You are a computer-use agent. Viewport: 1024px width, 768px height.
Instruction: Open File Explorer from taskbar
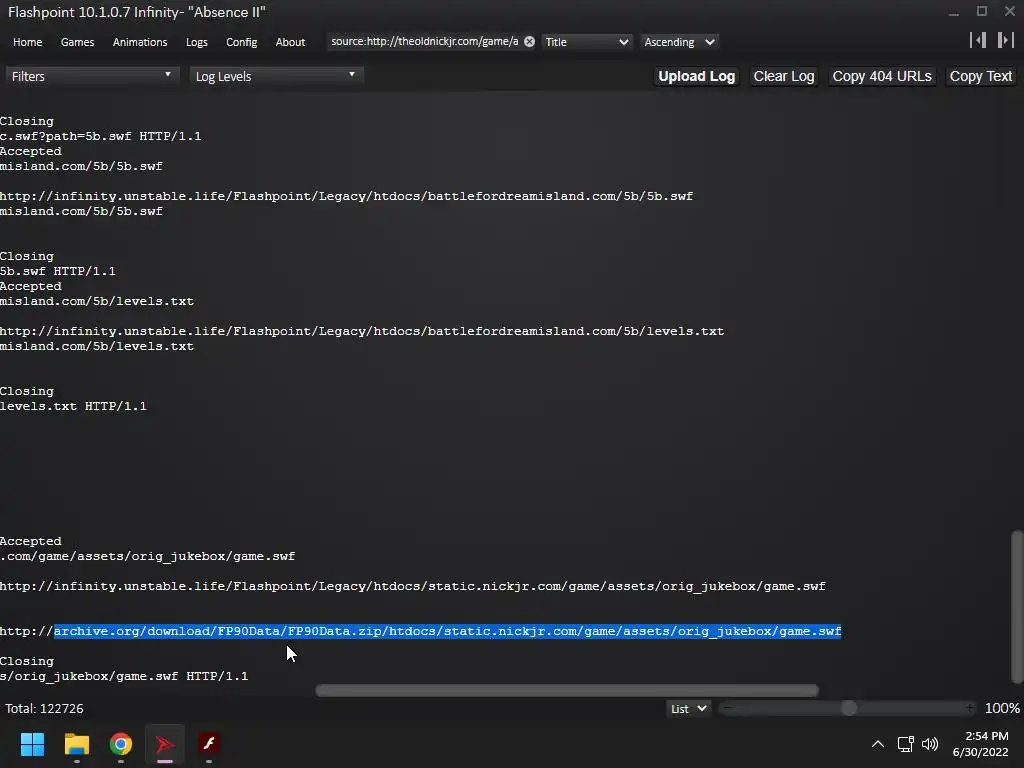(76, 744)
